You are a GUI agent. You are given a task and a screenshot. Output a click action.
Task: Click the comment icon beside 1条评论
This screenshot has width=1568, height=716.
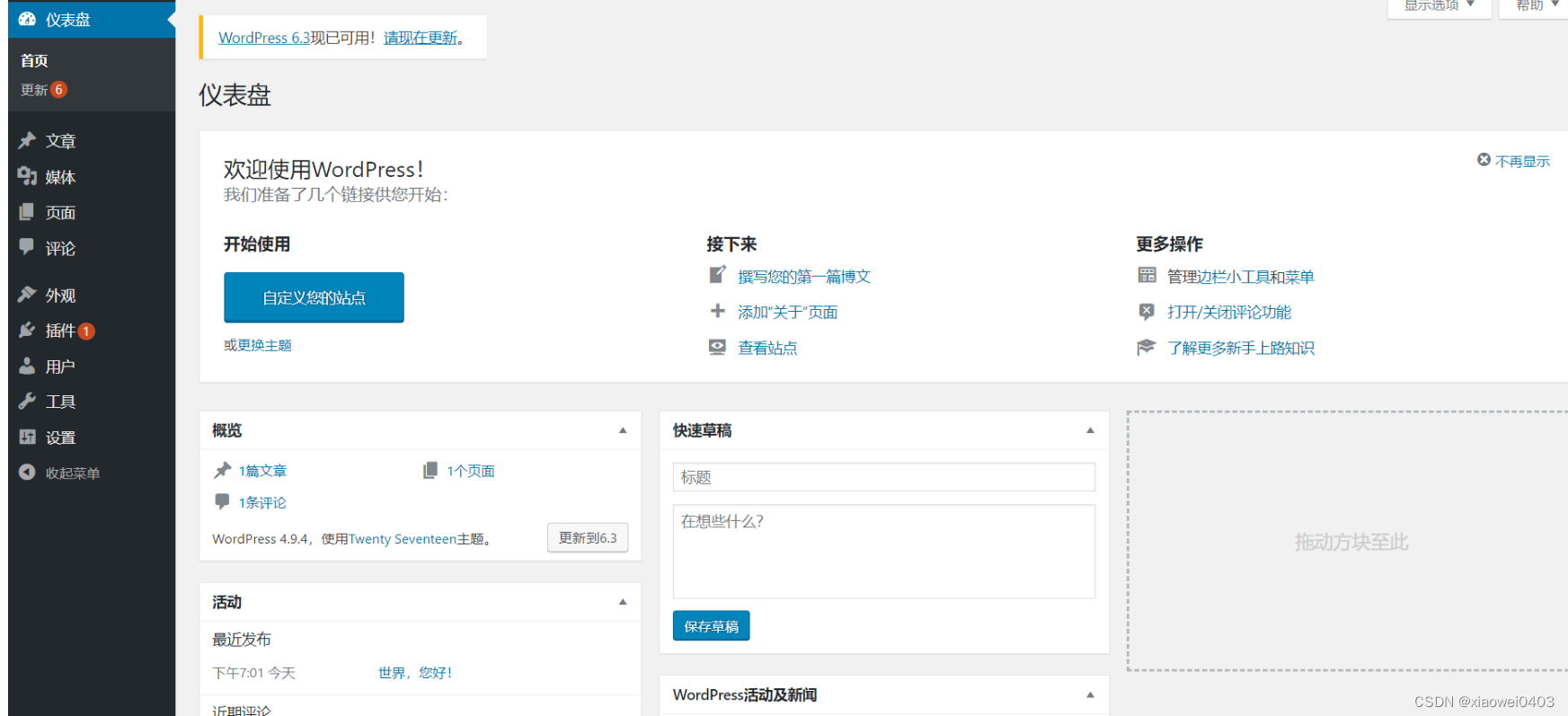pos(222,501)
